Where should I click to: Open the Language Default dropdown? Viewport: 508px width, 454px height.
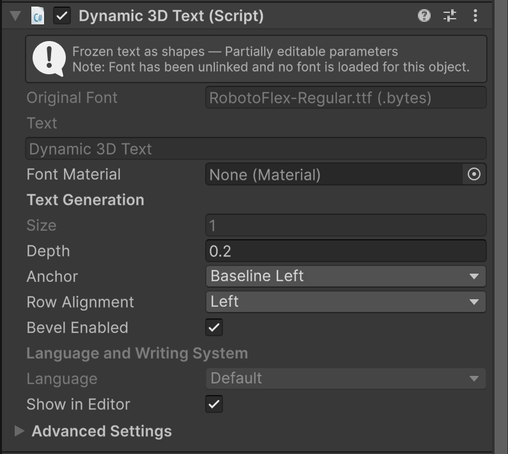[346, 378]
